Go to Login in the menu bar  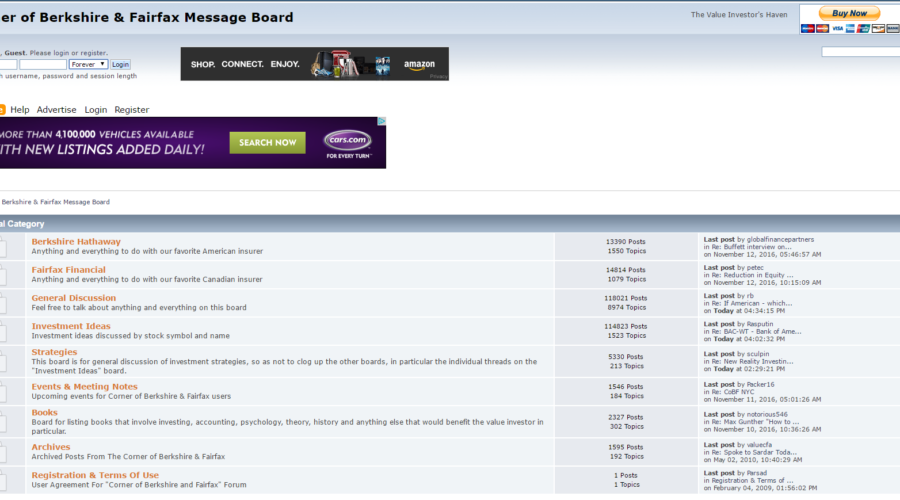click(95, 110)
